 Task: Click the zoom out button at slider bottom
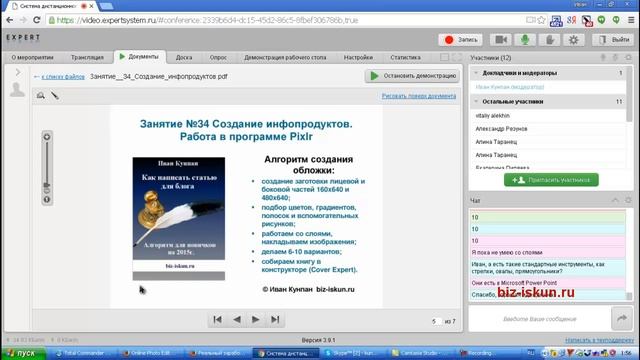click(47, 200)
